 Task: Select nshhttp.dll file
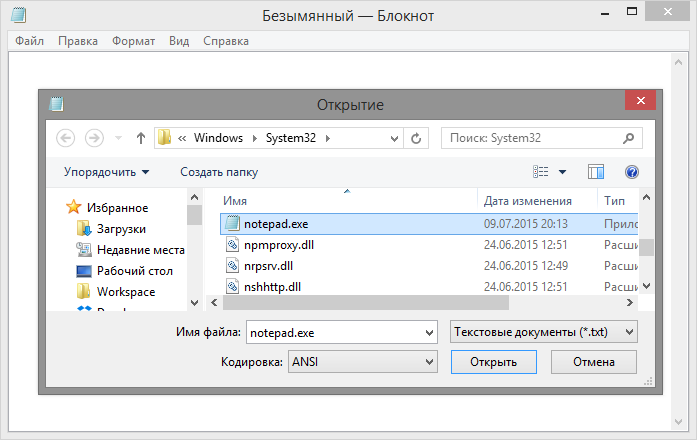(272, 287)
